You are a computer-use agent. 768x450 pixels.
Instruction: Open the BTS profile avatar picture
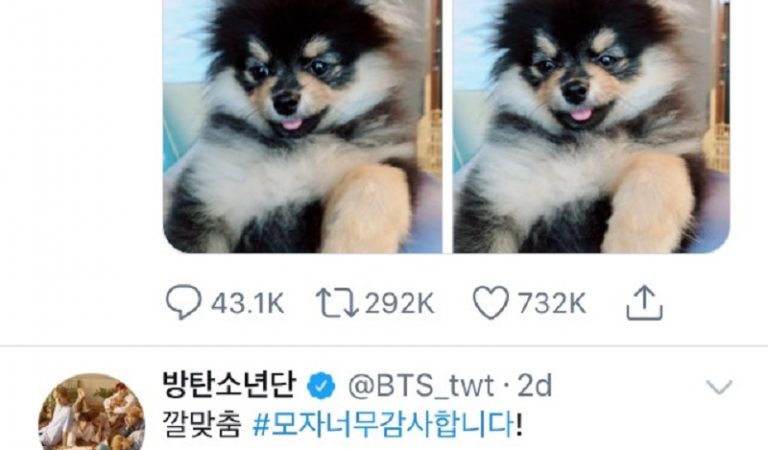(92, 413)
